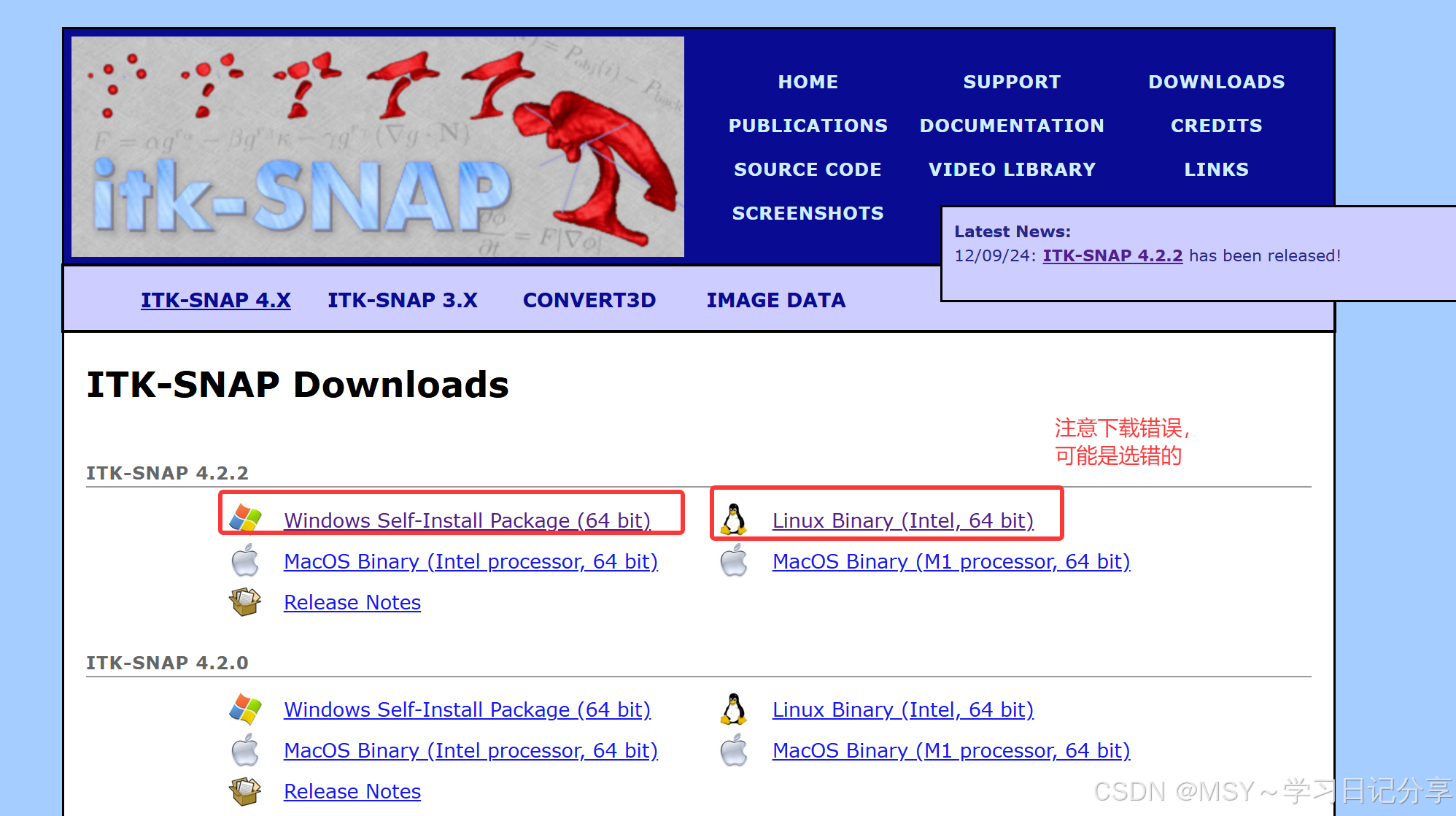Click the Windows logo icon under ITK-SNAP 4.2.2

245,518
